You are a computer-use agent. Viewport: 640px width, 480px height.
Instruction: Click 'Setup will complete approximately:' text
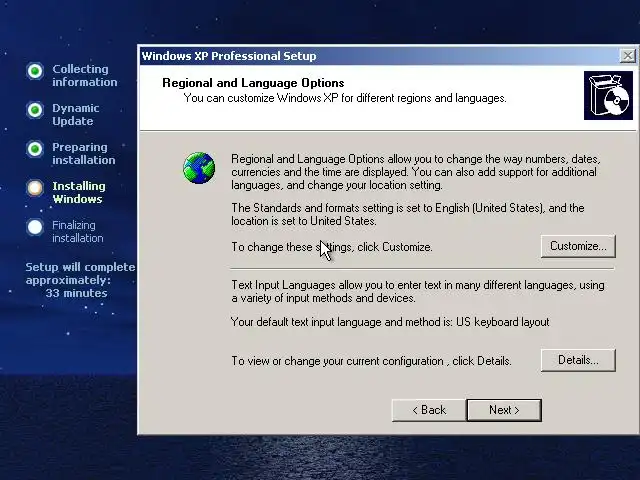click(80, 273)
